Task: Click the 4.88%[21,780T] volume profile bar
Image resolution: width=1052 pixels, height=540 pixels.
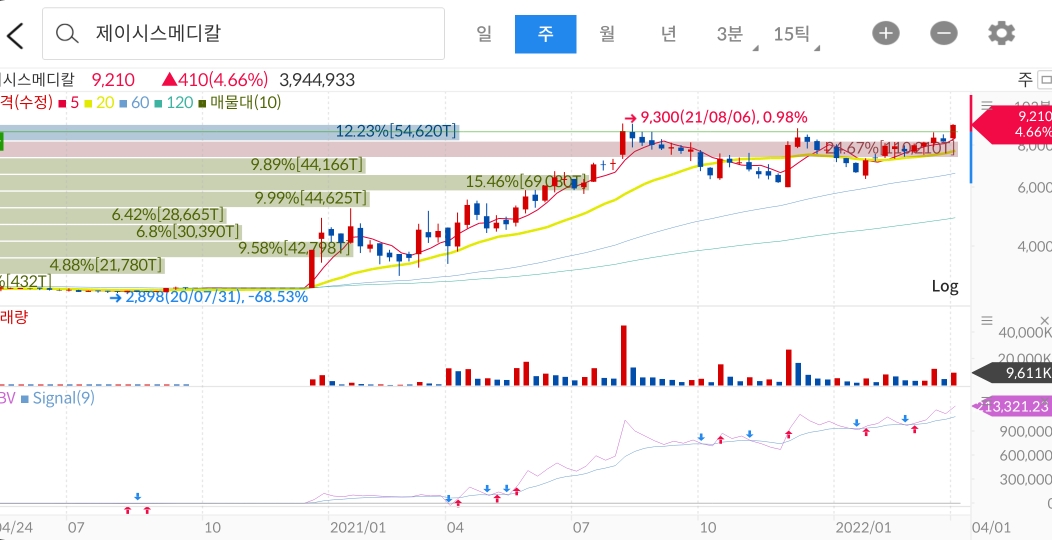Action: (82, 266)
